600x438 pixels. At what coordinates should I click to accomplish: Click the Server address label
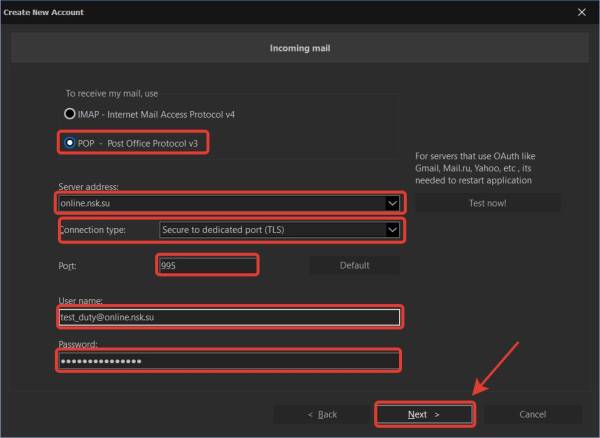click(x=89, y=187)
